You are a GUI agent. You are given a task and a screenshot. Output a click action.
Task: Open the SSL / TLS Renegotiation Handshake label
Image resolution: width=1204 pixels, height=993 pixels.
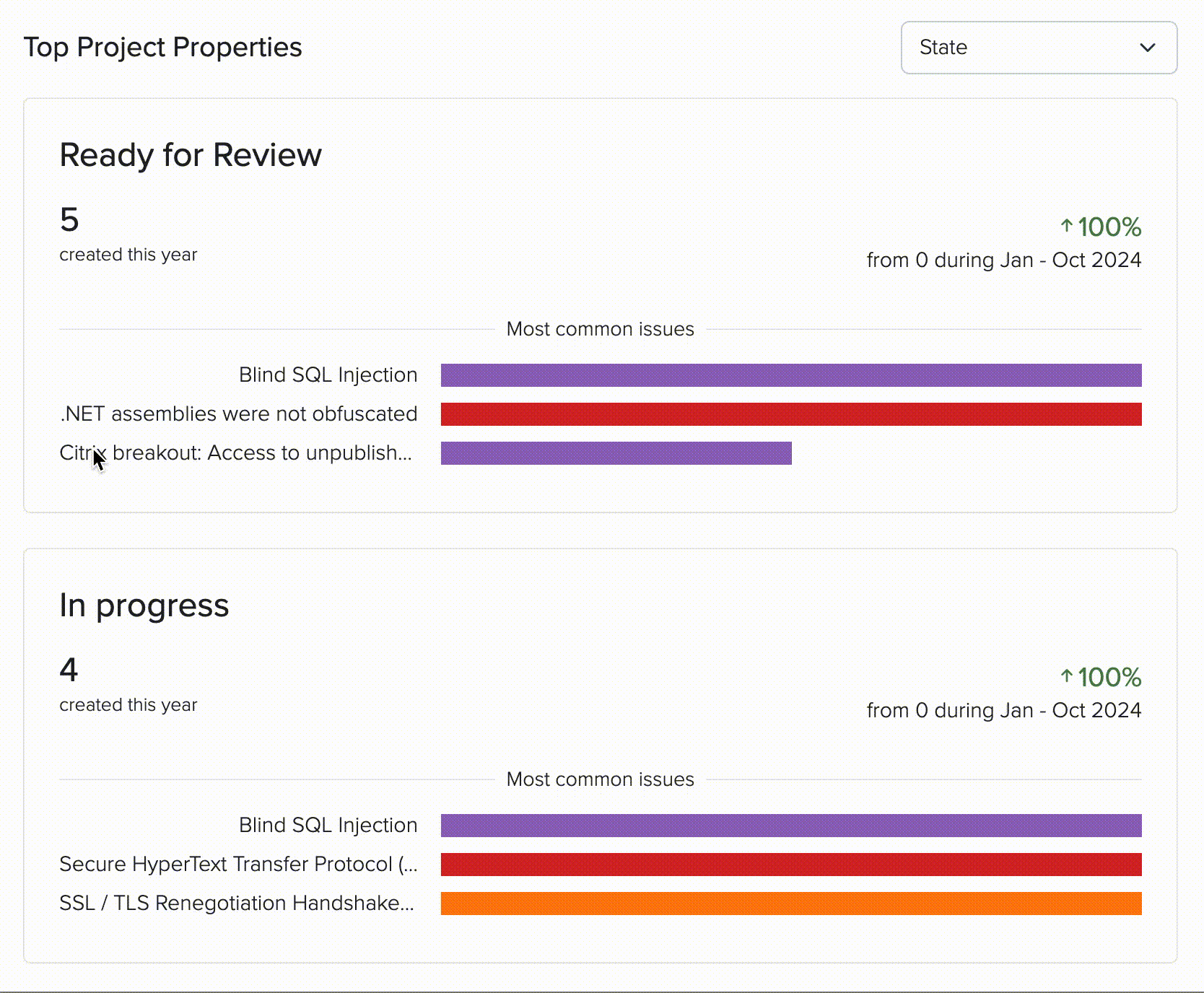(x=237, y=903)
